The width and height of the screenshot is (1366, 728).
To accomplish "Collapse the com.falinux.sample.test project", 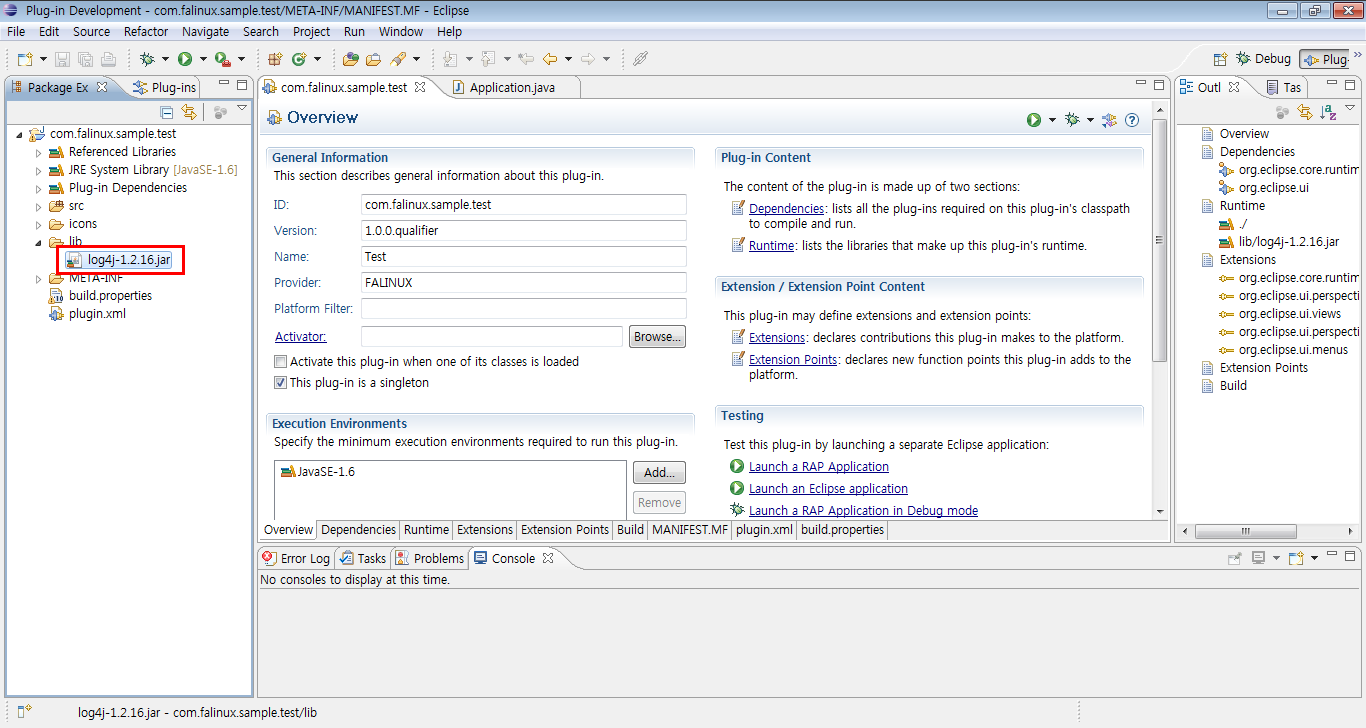I will coord(20,134).
